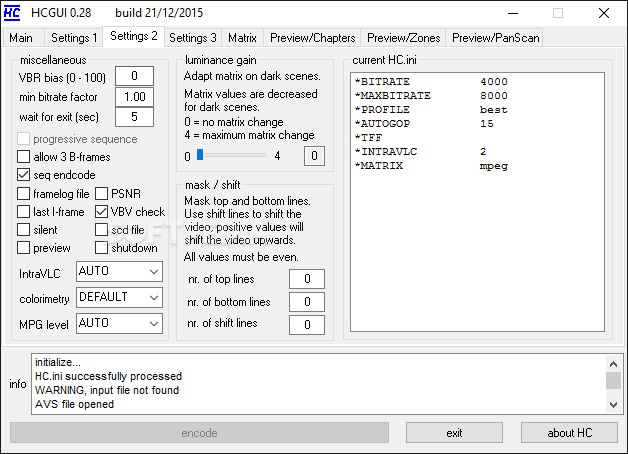Open the Settings 1 tab
Viewport: 628px width, 454px height.
tap(74, 38)
